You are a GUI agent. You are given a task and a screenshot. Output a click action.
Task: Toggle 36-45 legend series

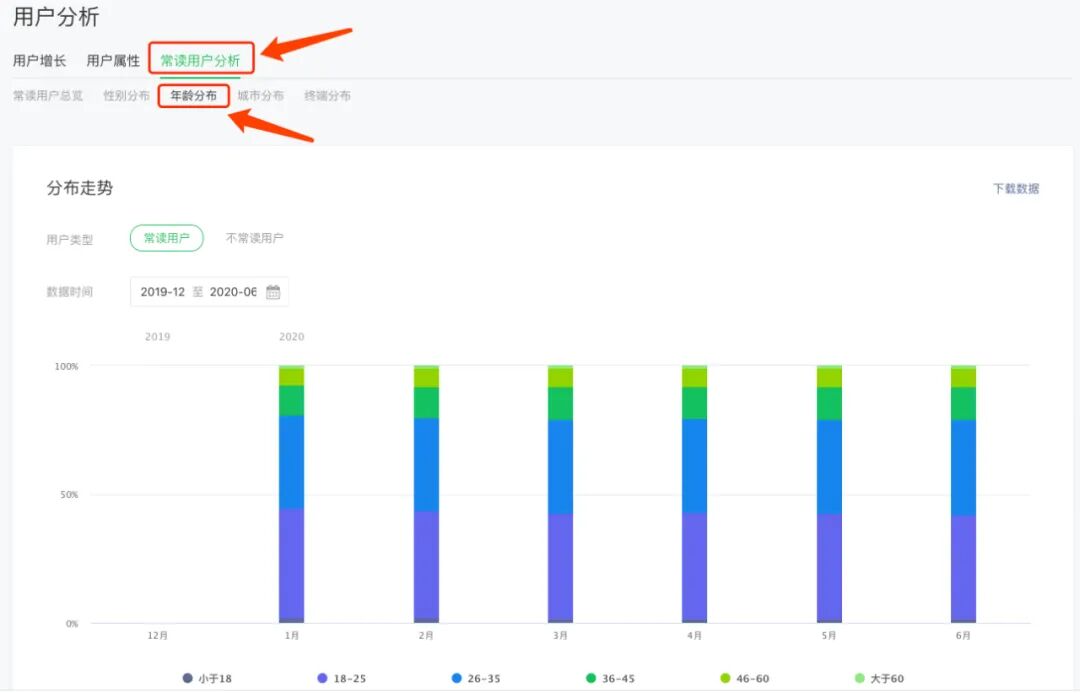click(610, 679)
